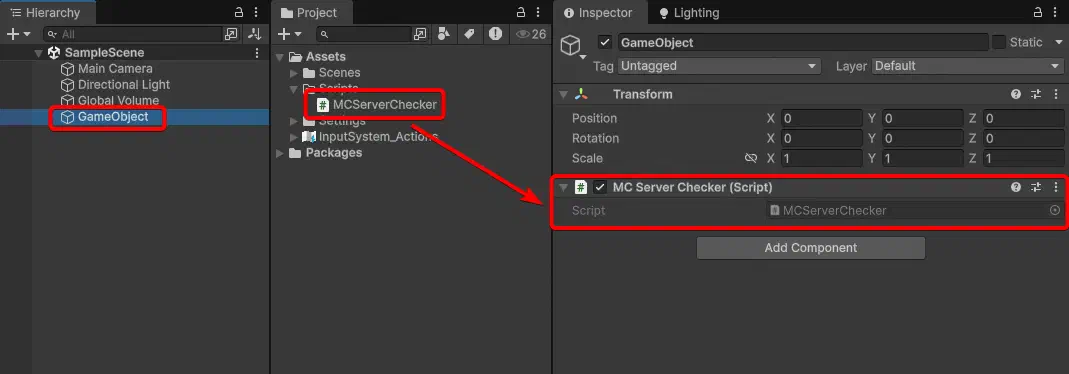Select the Scenes folder
This screenshot has height=374, width=1069.
[x=340, y=73]
